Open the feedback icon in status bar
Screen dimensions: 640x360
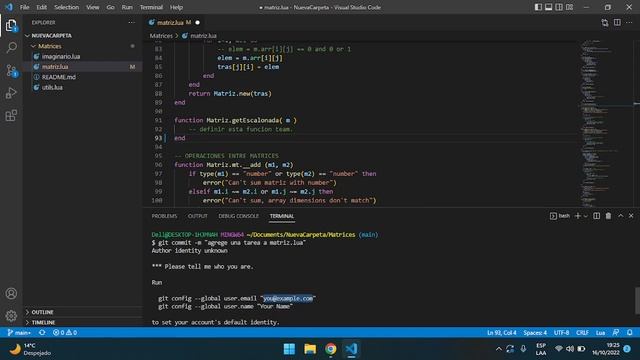coord(616,333)
